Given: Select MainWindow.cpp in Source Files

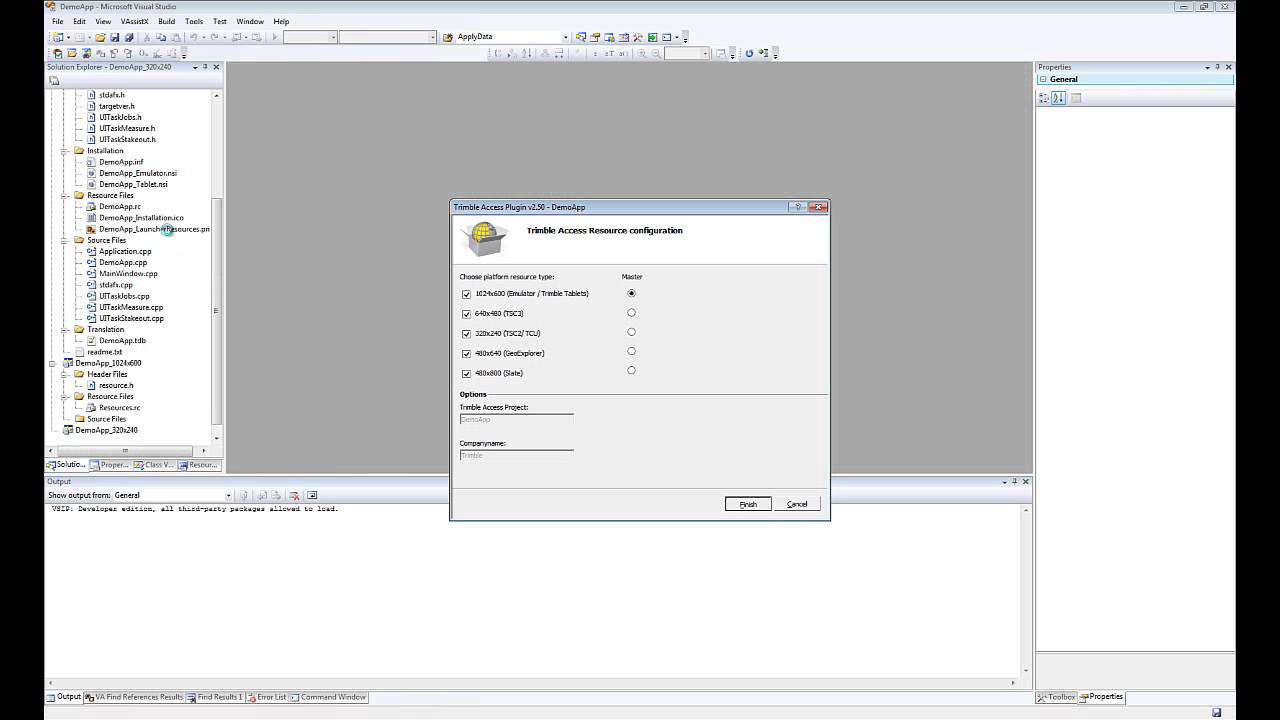Looking at the screenshot, I should (128, 273).
